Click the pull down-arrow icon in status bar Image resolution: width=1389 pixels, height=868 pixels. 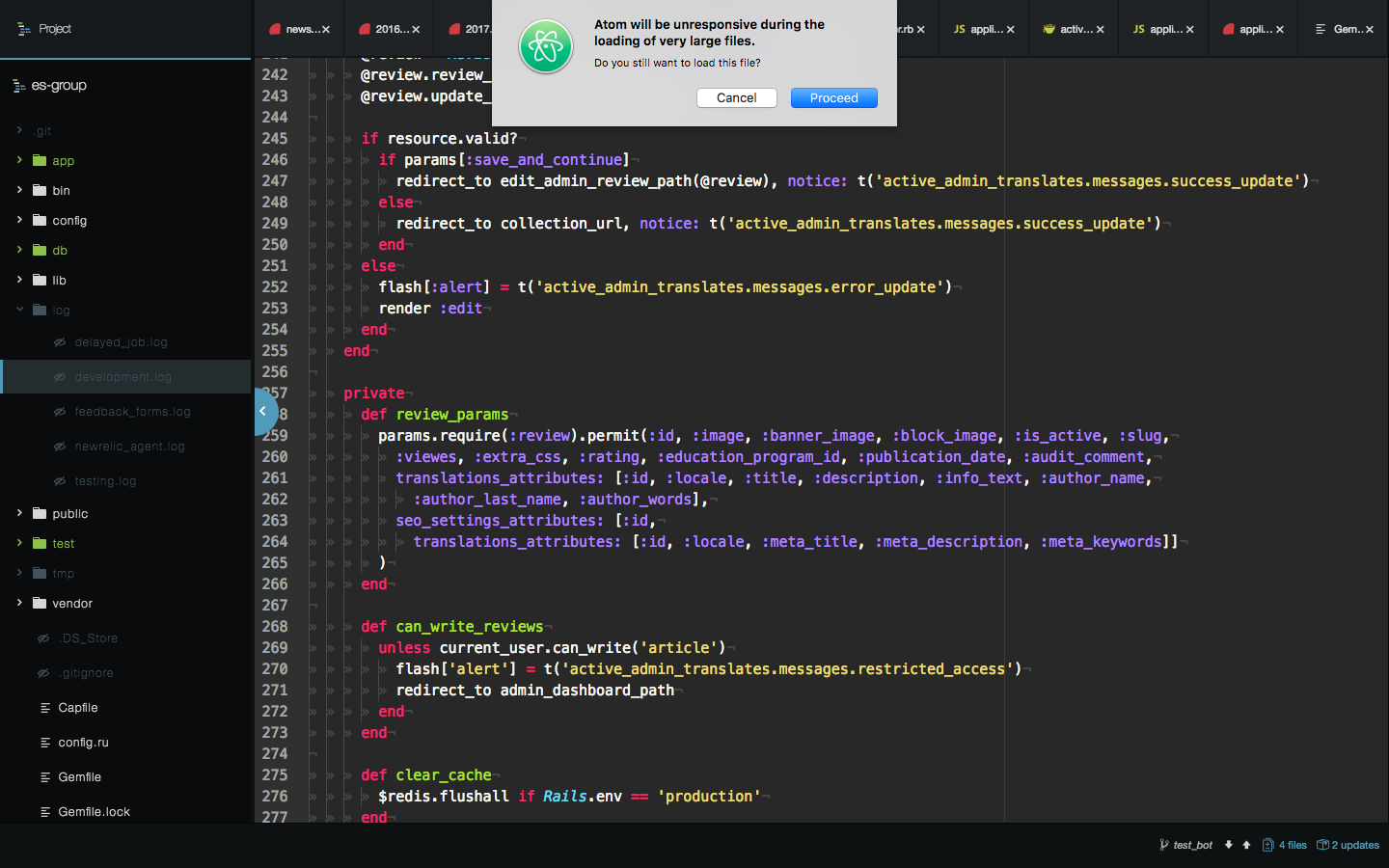1227,845
